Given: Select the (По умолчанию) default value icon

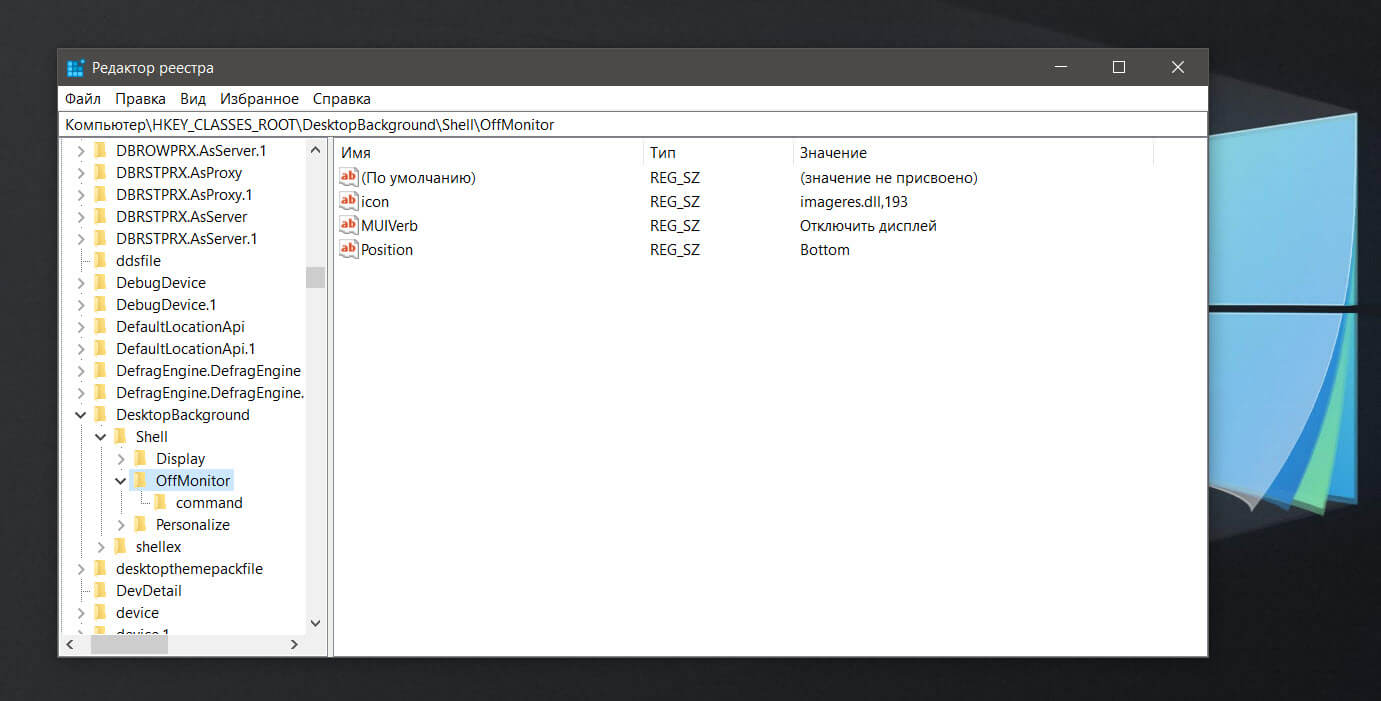Looking at the screenshot, I should (x=348, y=177).
